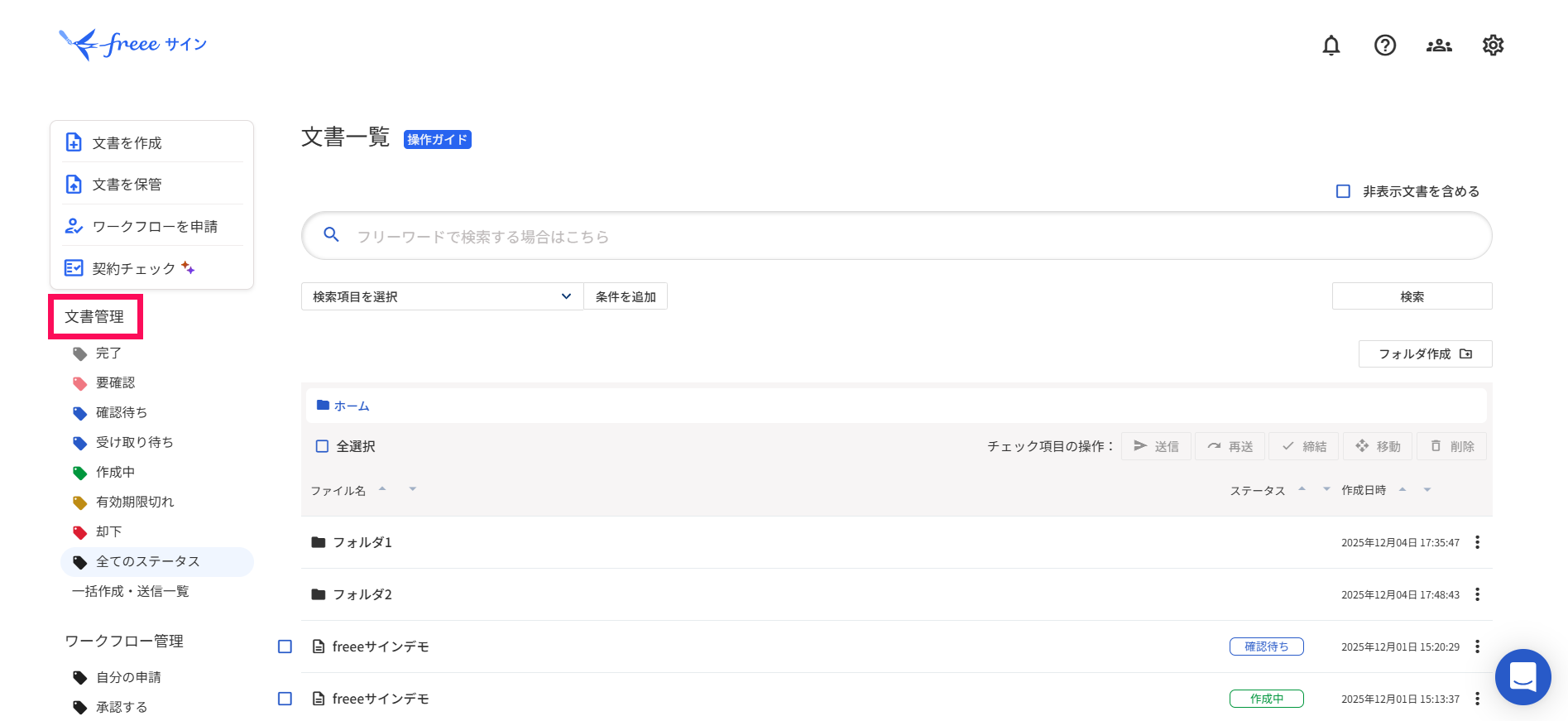Viewport: 1568px width, 721px height.
Task: Sort ファイル名 descending arrow
Action: click(x=412, y=489)
